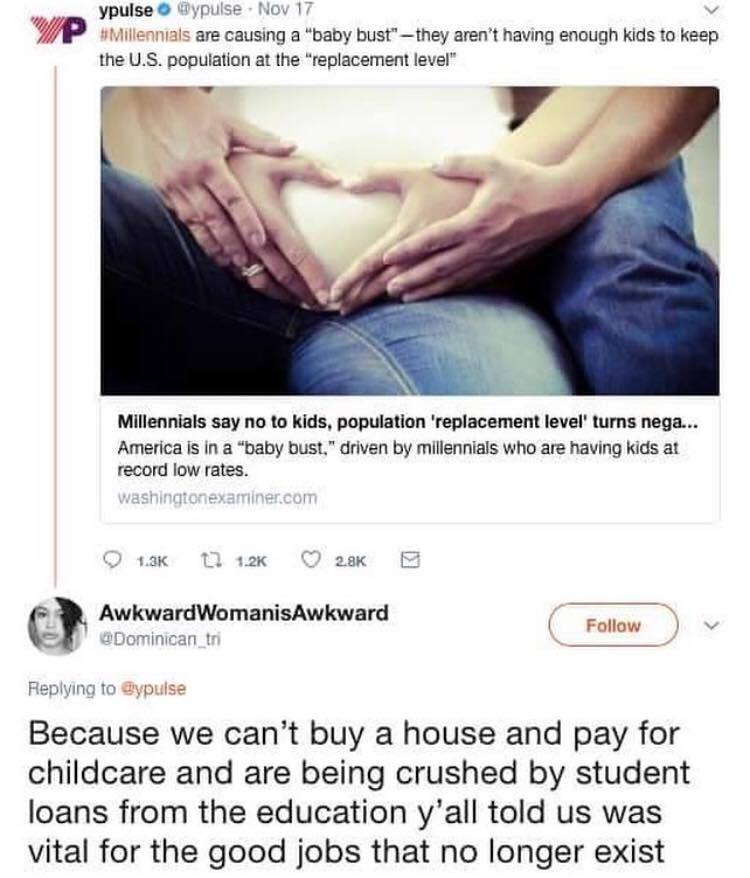The height and width of the screenshot is (878, 750).
Task: Expand the chevron menu on ypulse tweet
Action: pos(711,10)
